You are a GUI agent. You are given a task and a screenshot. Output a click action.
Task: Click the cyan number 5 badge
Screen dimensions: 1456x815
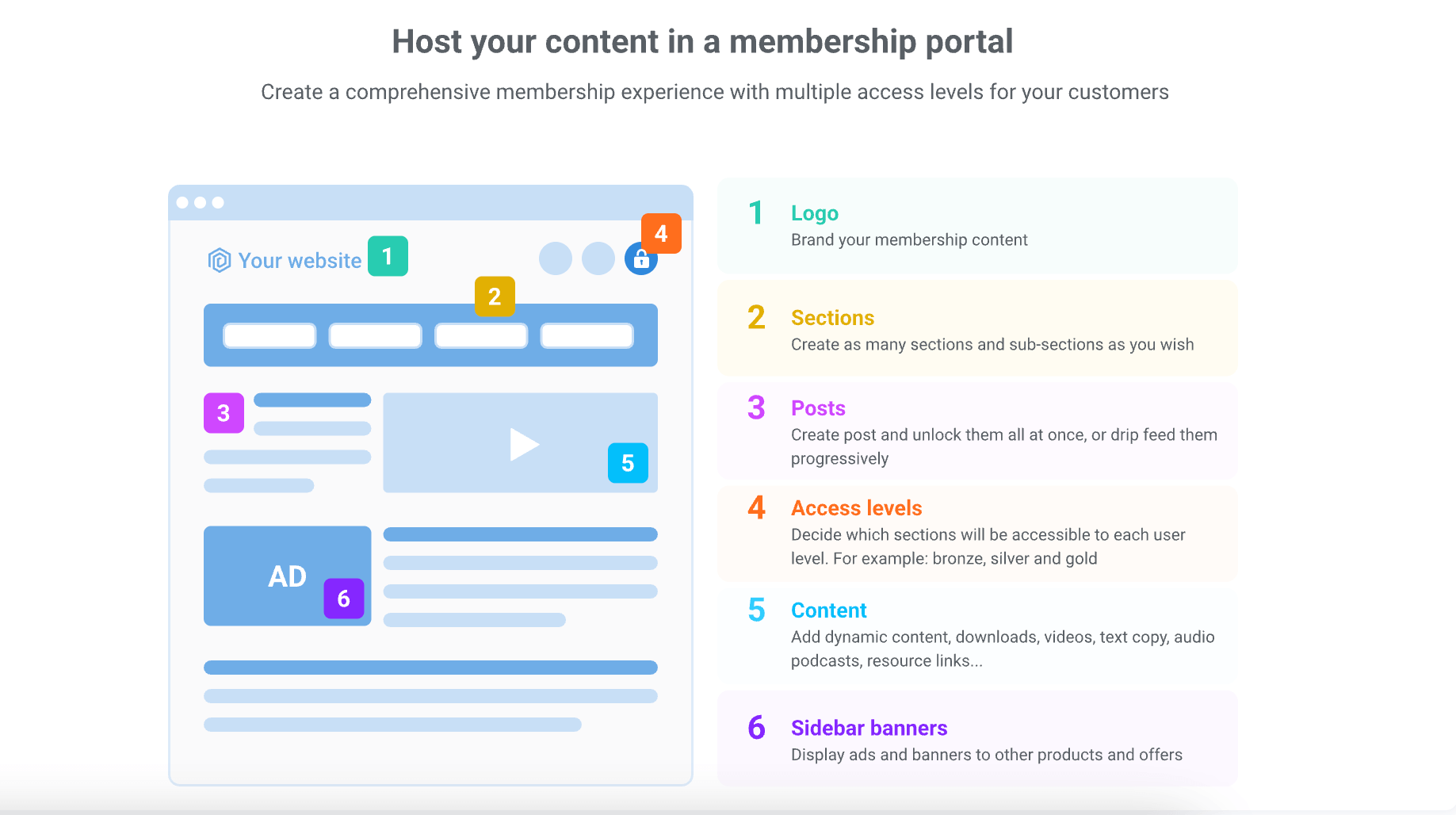628,463
